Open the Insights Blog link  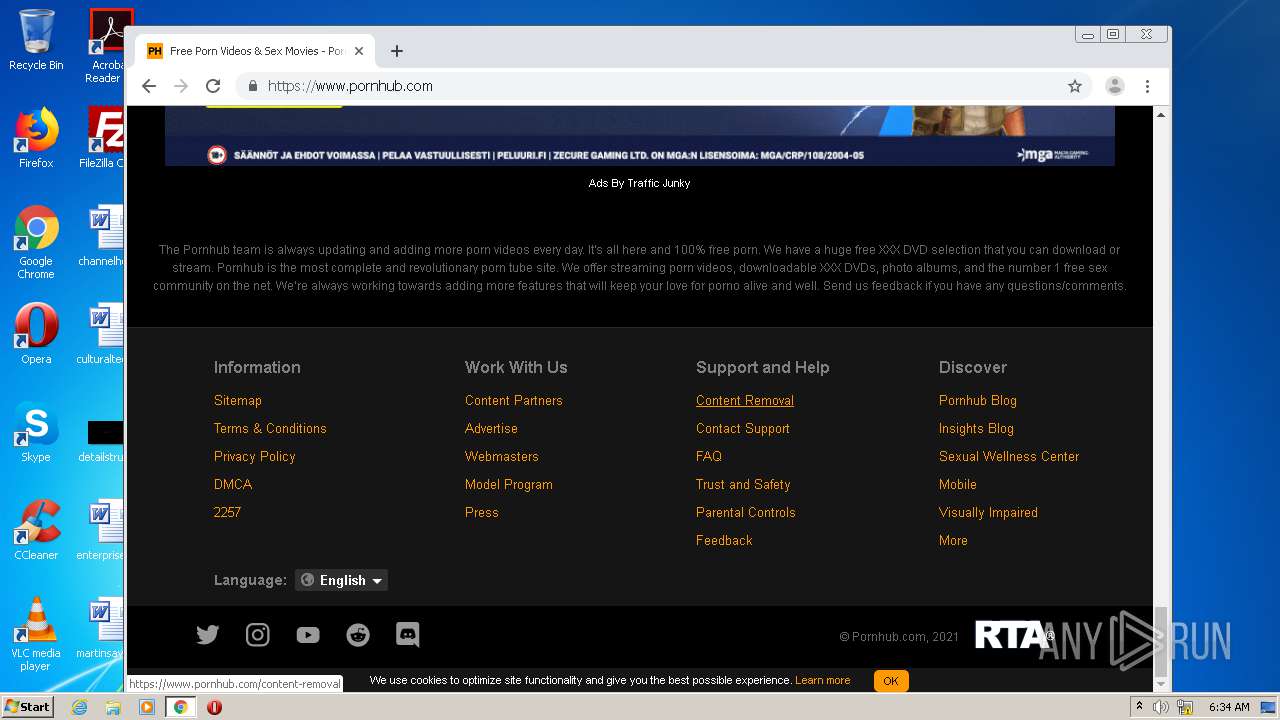pos(976,428)
